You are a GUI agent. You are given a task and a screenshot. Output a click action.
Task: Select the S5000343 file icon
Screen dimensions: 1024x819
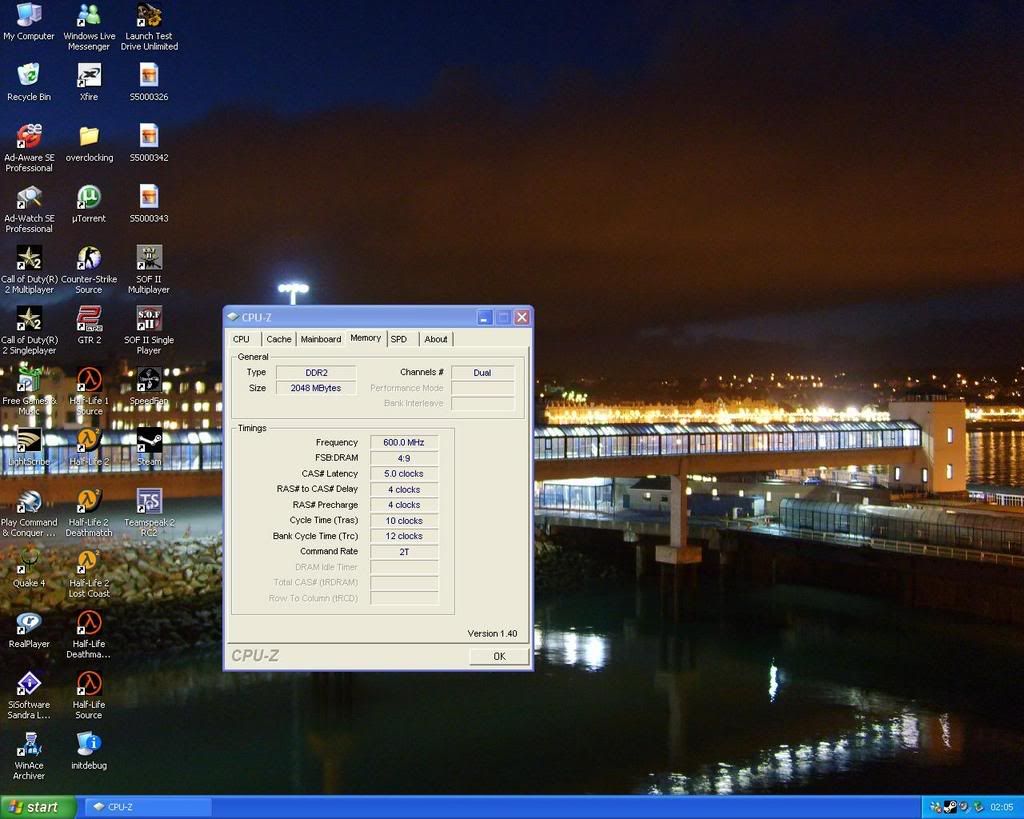coord(149,204)
